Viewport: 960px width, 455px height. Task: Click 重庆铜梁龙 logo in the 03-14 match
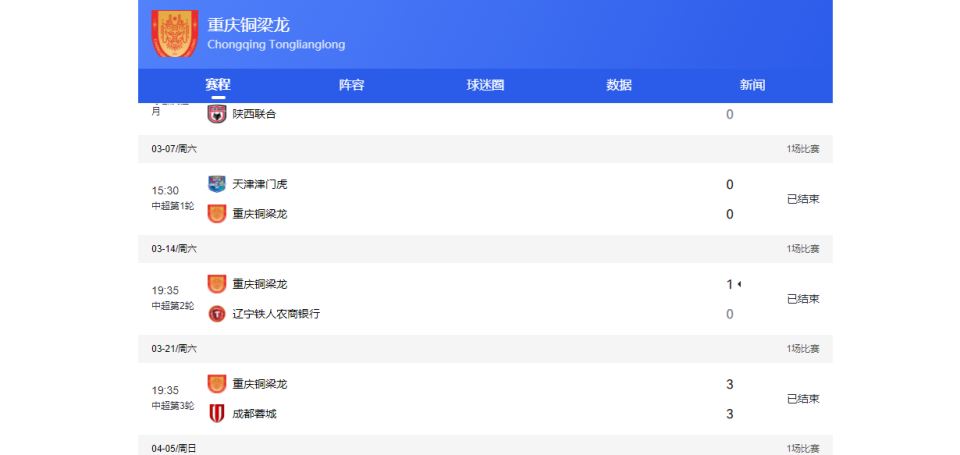(217, 284)
